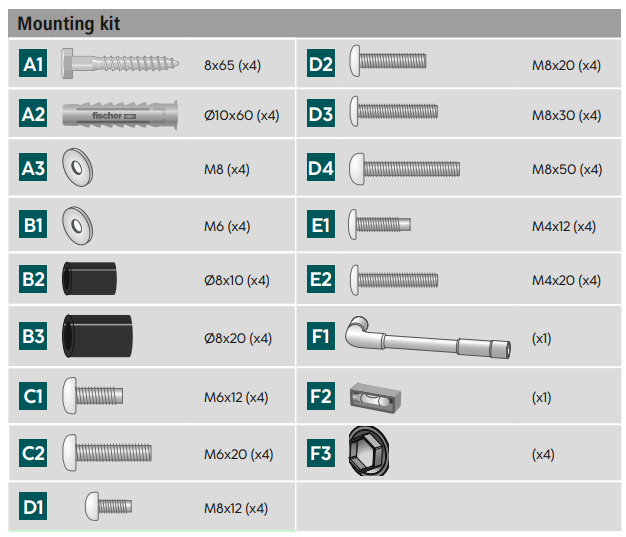Select the spirit level icon in row F2
The height and width of the screenshot is (537, 626).
point(374,397)
